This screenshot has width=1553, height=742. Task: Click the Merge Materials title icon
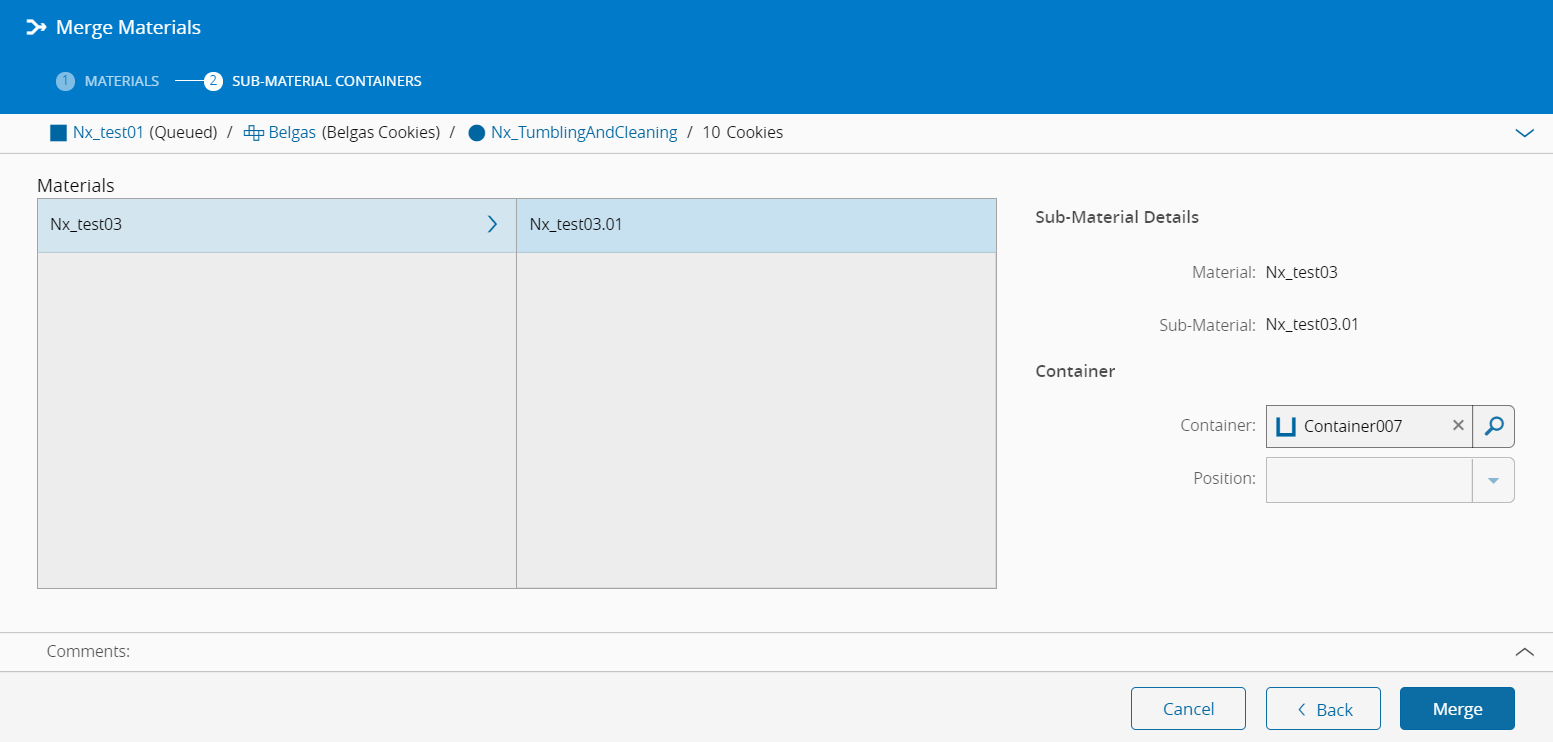tap(36, 28)
